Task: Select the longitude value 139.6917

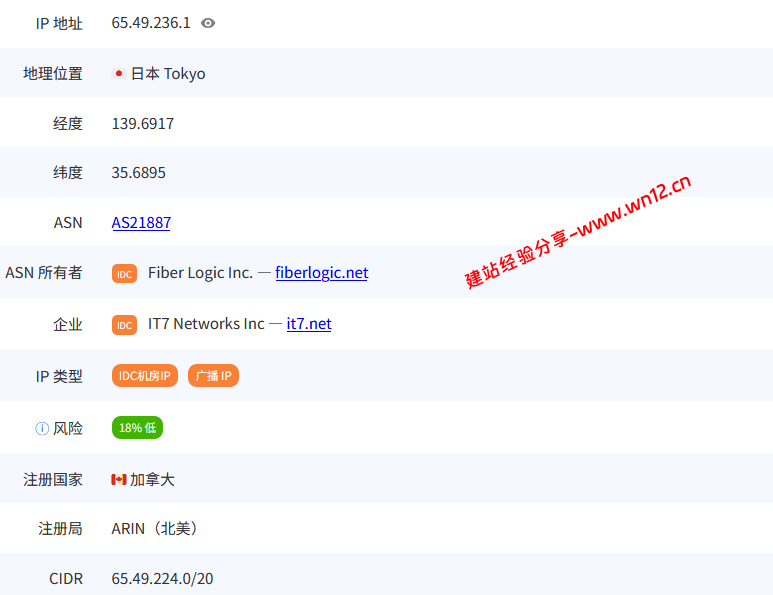Action: coord(142,123)
